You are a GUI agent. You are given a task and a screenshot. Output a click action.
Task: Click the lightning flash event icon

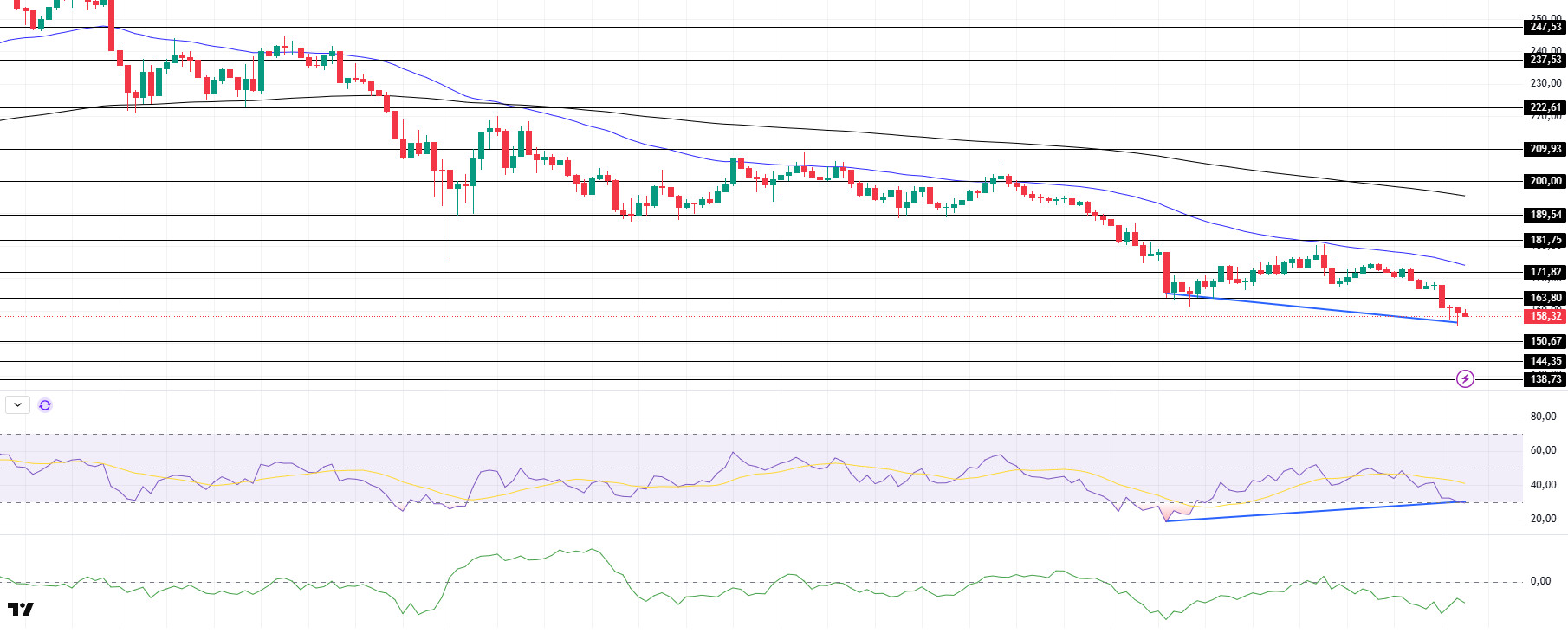pyautogui.click(x=1465, y=378)
